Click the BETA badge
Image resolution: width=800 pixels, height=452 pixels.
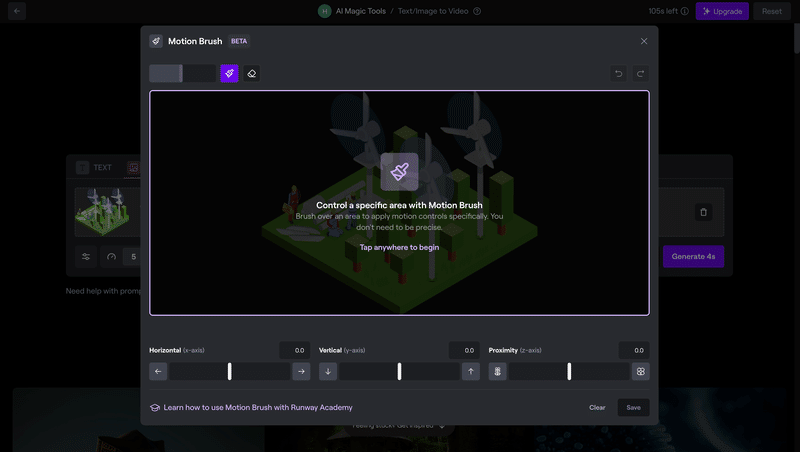click(x=239, y=41)
